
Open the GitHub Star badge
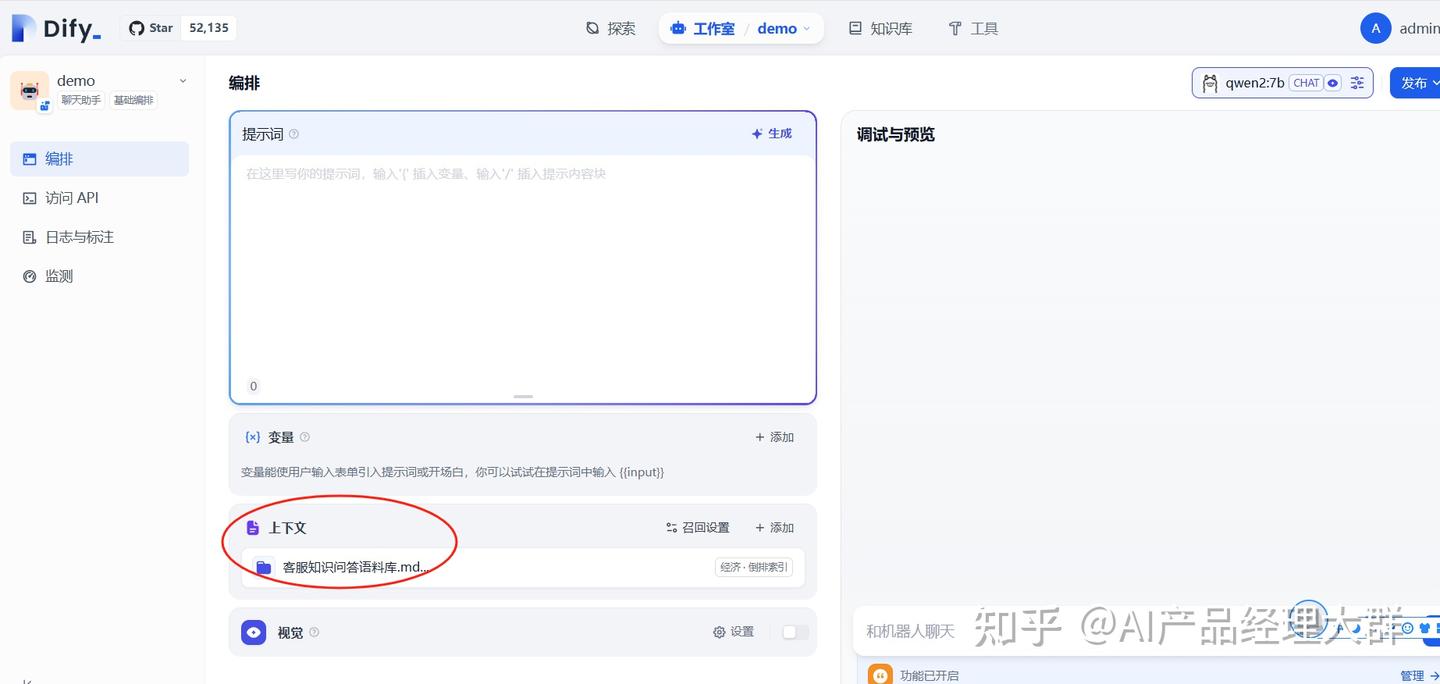179,28
